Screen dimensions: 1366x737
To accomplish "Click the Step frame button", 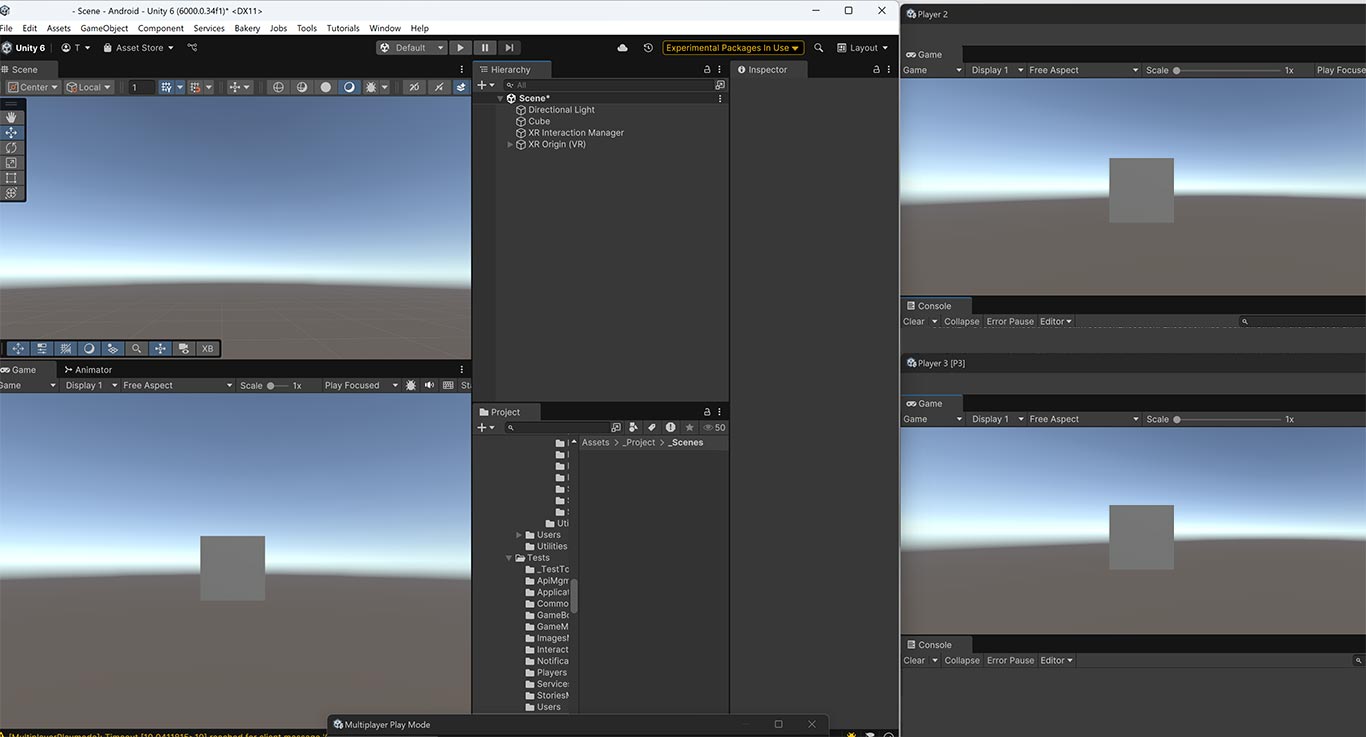I will (x=509, y=47).
